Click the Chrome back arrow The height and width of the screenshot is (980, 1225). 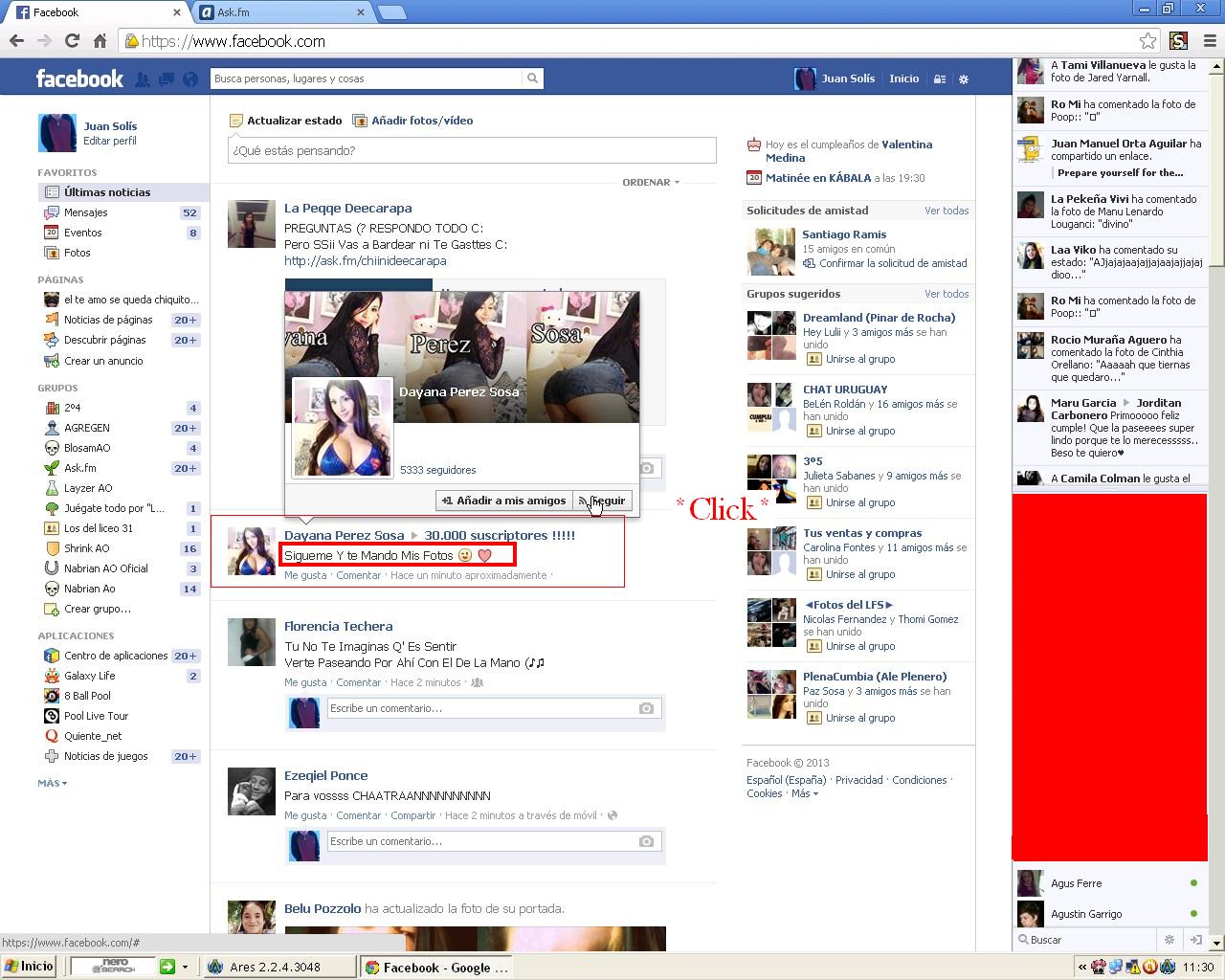tap(16, 40)
